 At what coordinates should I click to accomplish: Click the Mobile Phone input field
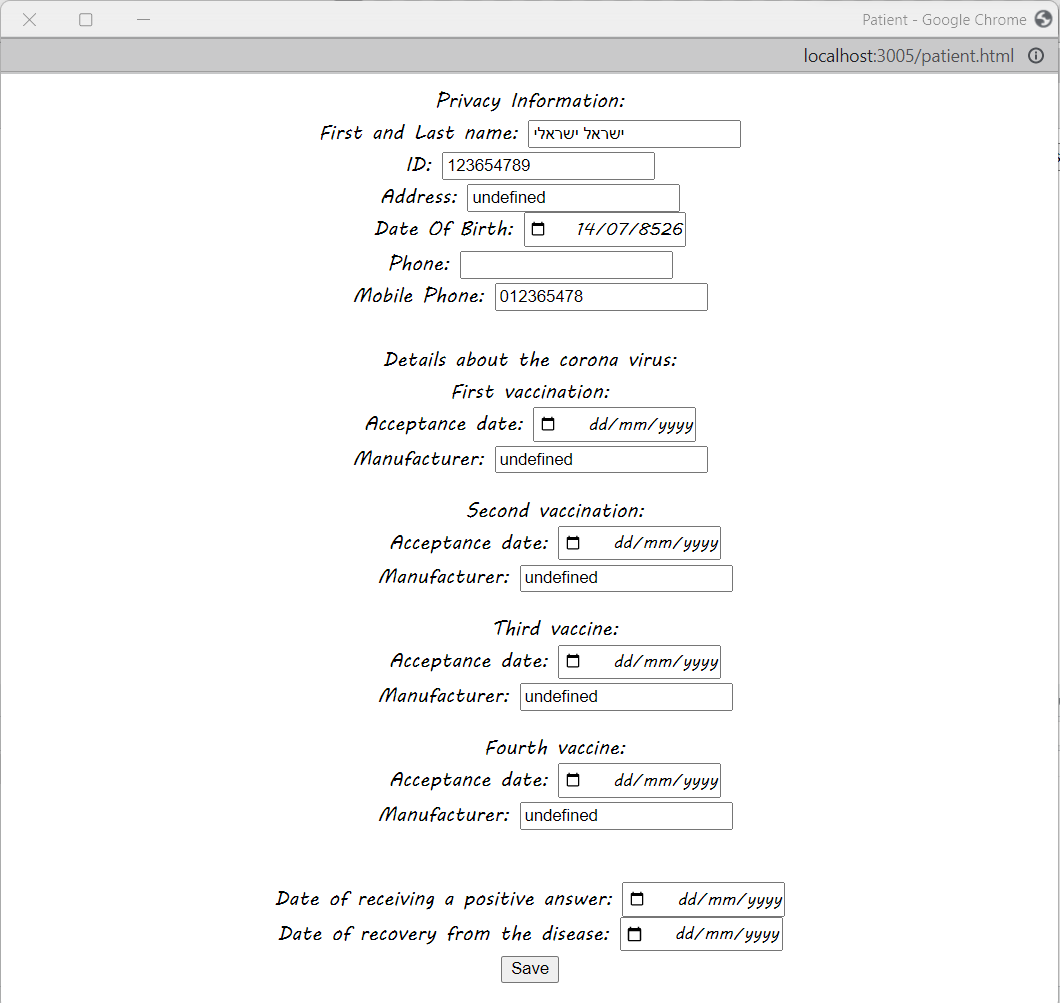click(601, 297)
